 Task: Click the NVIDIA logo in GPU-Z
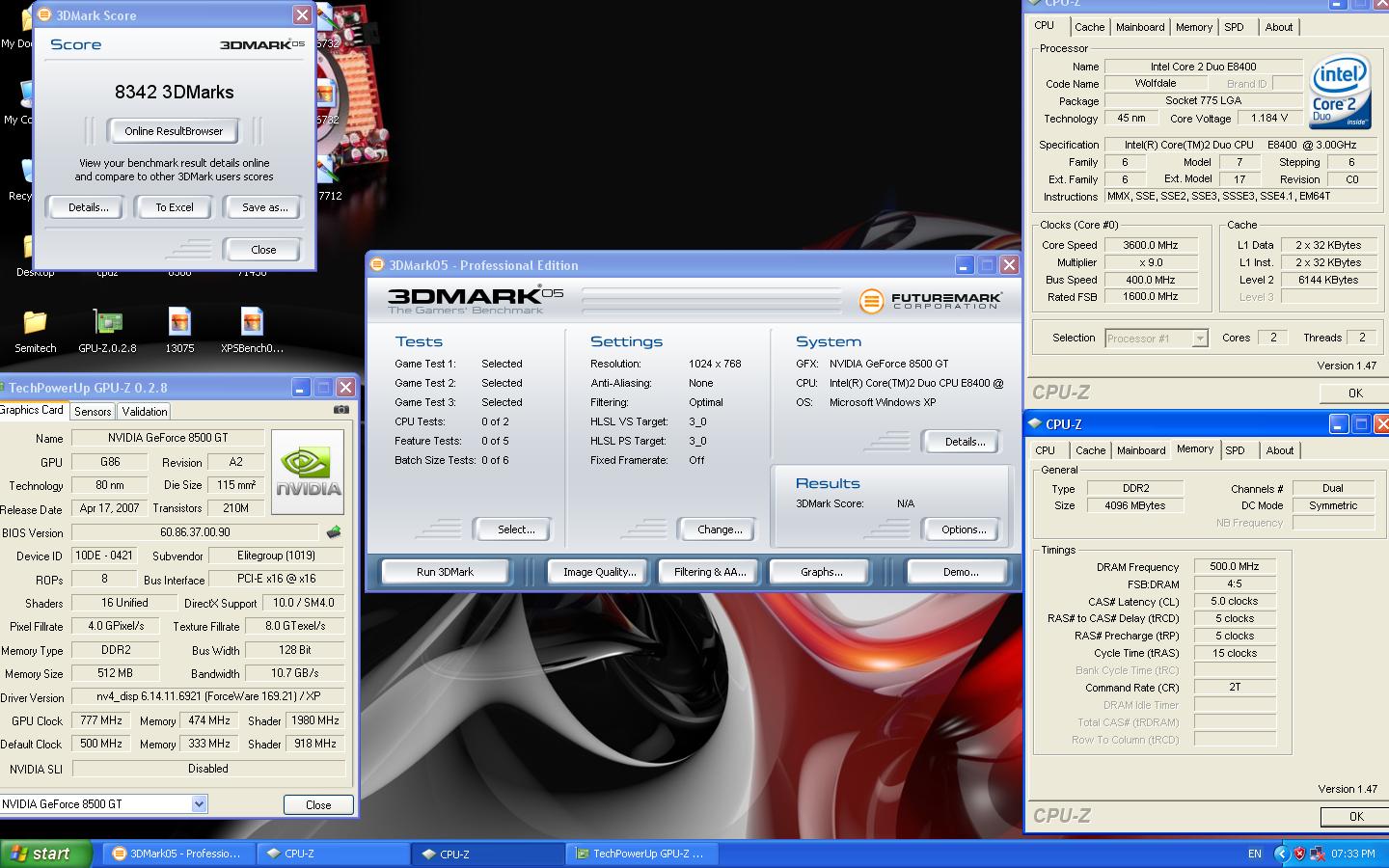[x=308, y=473]
